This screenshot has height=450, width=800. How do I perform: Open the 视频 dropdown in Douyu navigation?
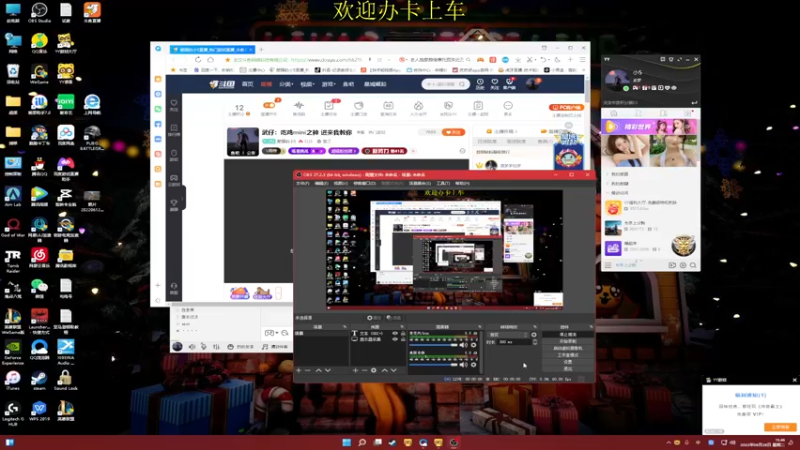click(307, 84)
